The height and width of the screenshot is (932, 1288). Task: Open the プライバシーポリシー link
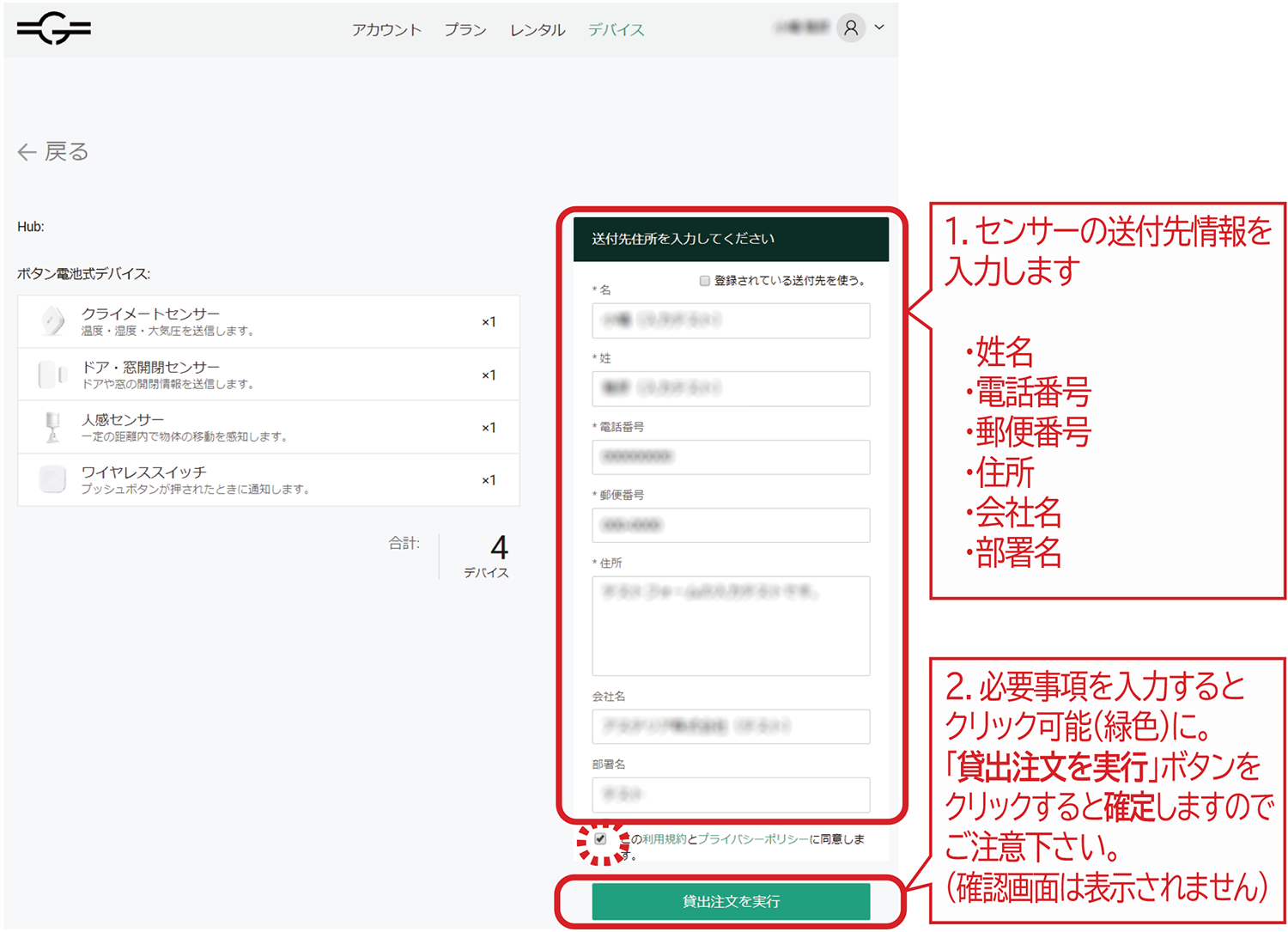pyautogui.click(x=753, y=839)
